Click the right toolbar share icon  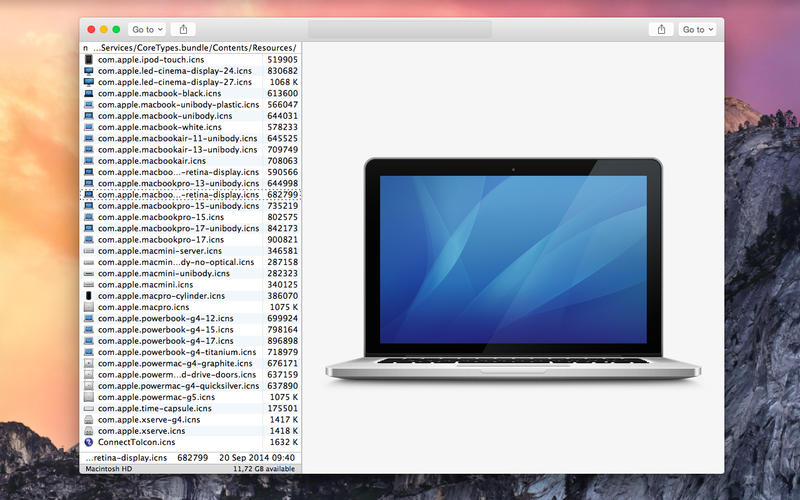coord(661,30)
